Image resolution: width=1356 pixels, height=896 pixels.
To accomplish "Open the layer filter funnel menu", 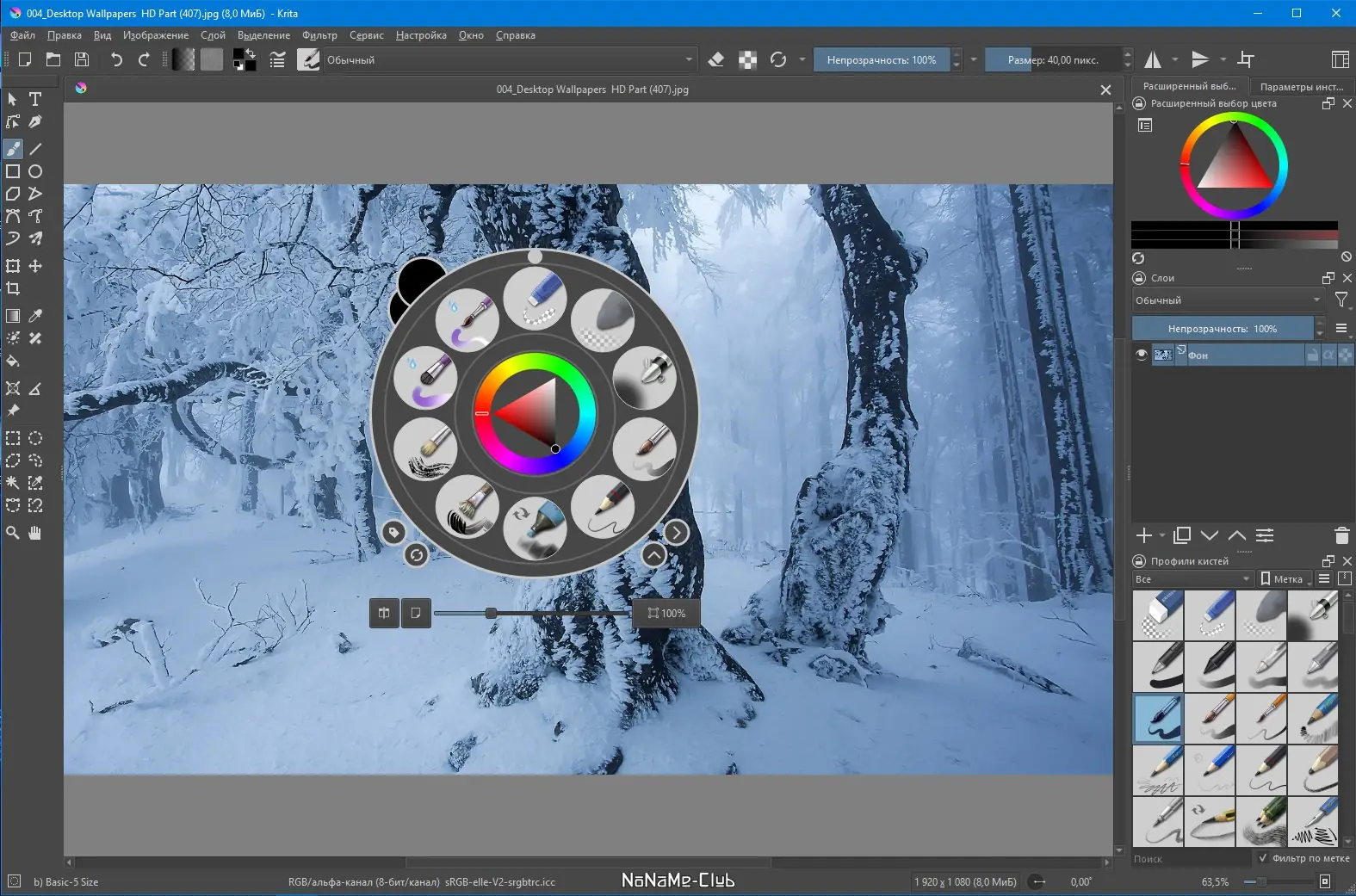I will pyautogui.click(x=1341, y=300).
